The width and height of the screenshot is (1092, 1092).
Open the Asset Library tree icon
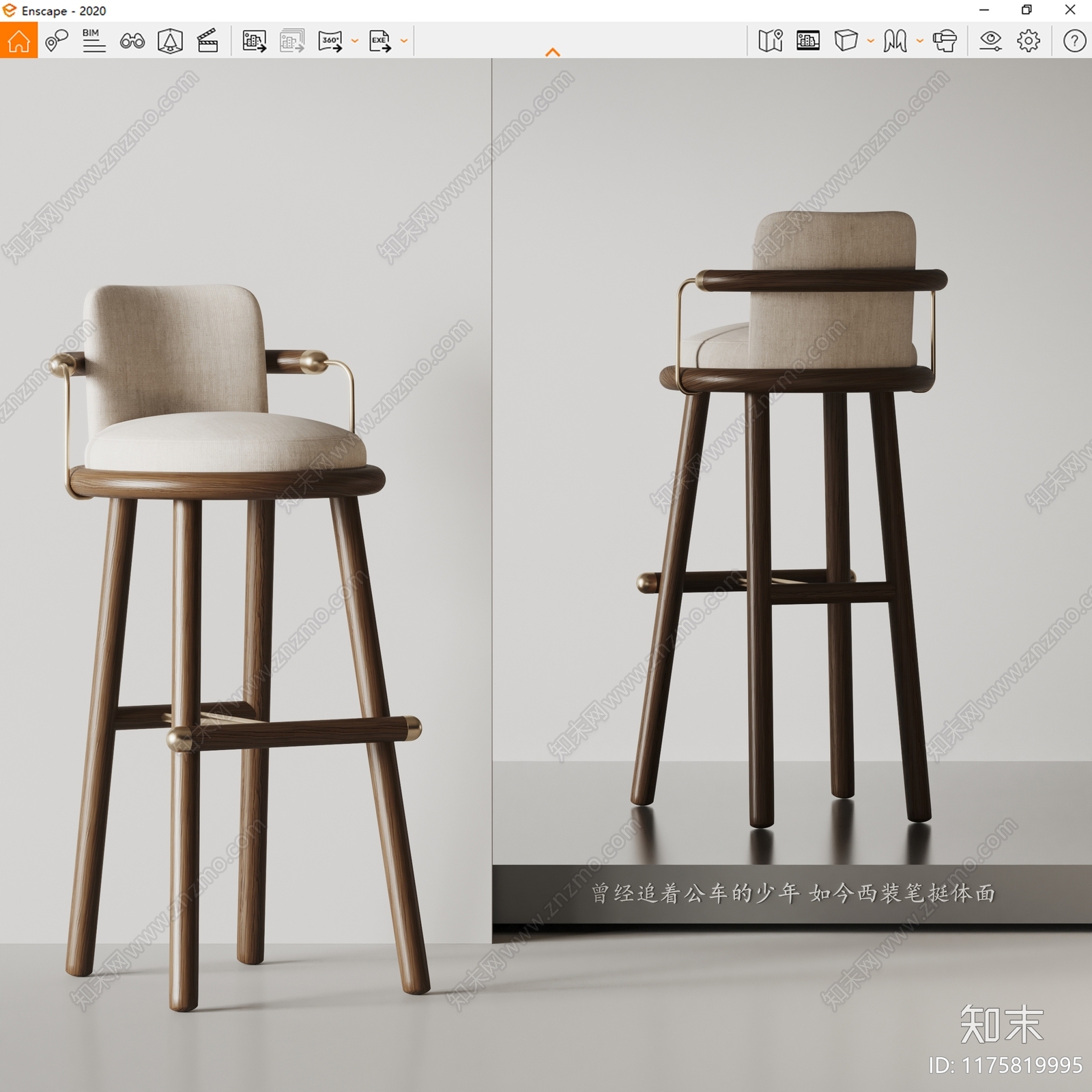coord(170,41)
